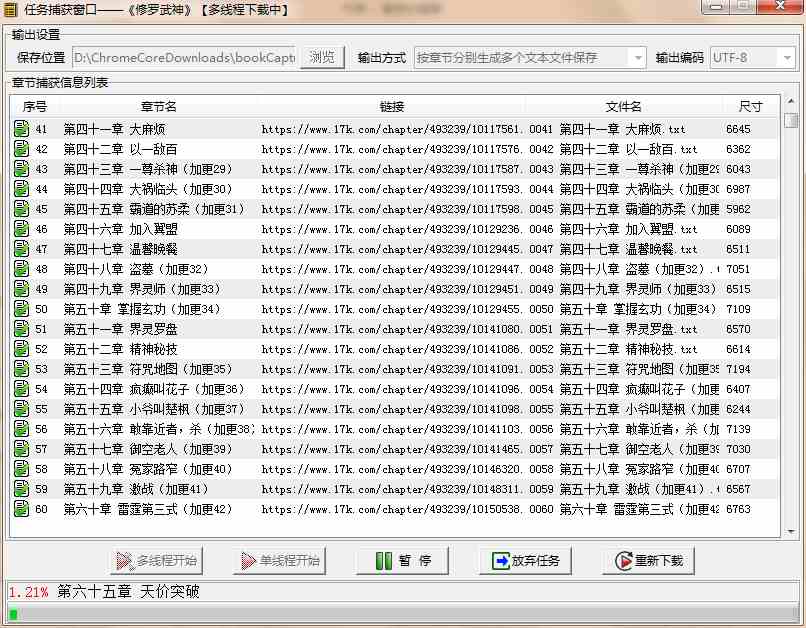The height and width of the screenshot is (628, 806).
Task: Click link ending 10129445 in row 47
Action: click(392, 249)
